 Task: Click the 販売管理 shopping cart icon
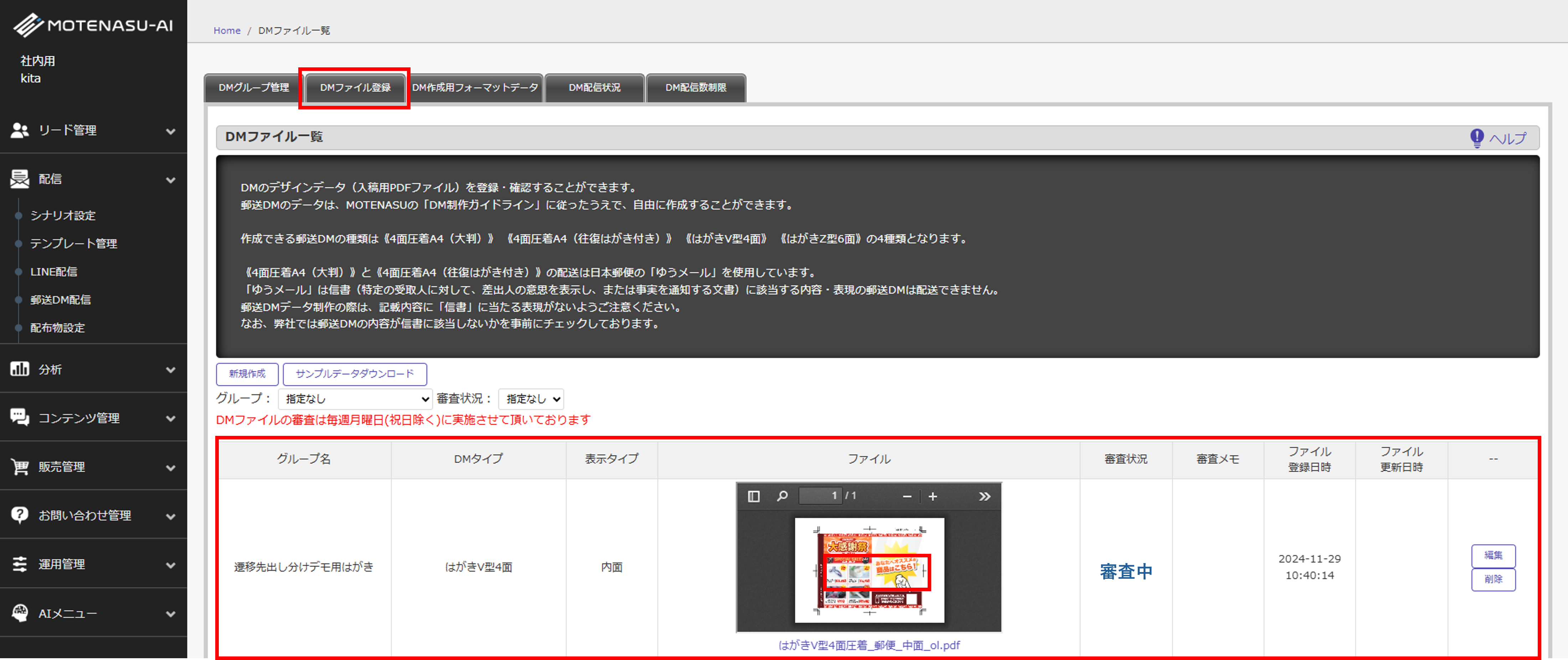tap(20, 467)
